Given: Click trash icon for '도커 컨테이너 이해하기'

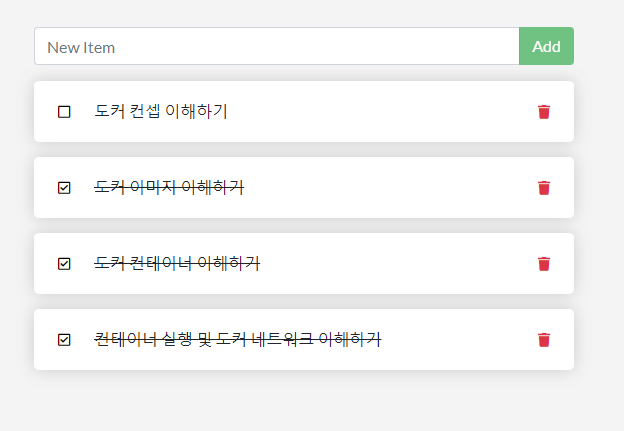Looking at the screenshot, I should click(544, 264).
